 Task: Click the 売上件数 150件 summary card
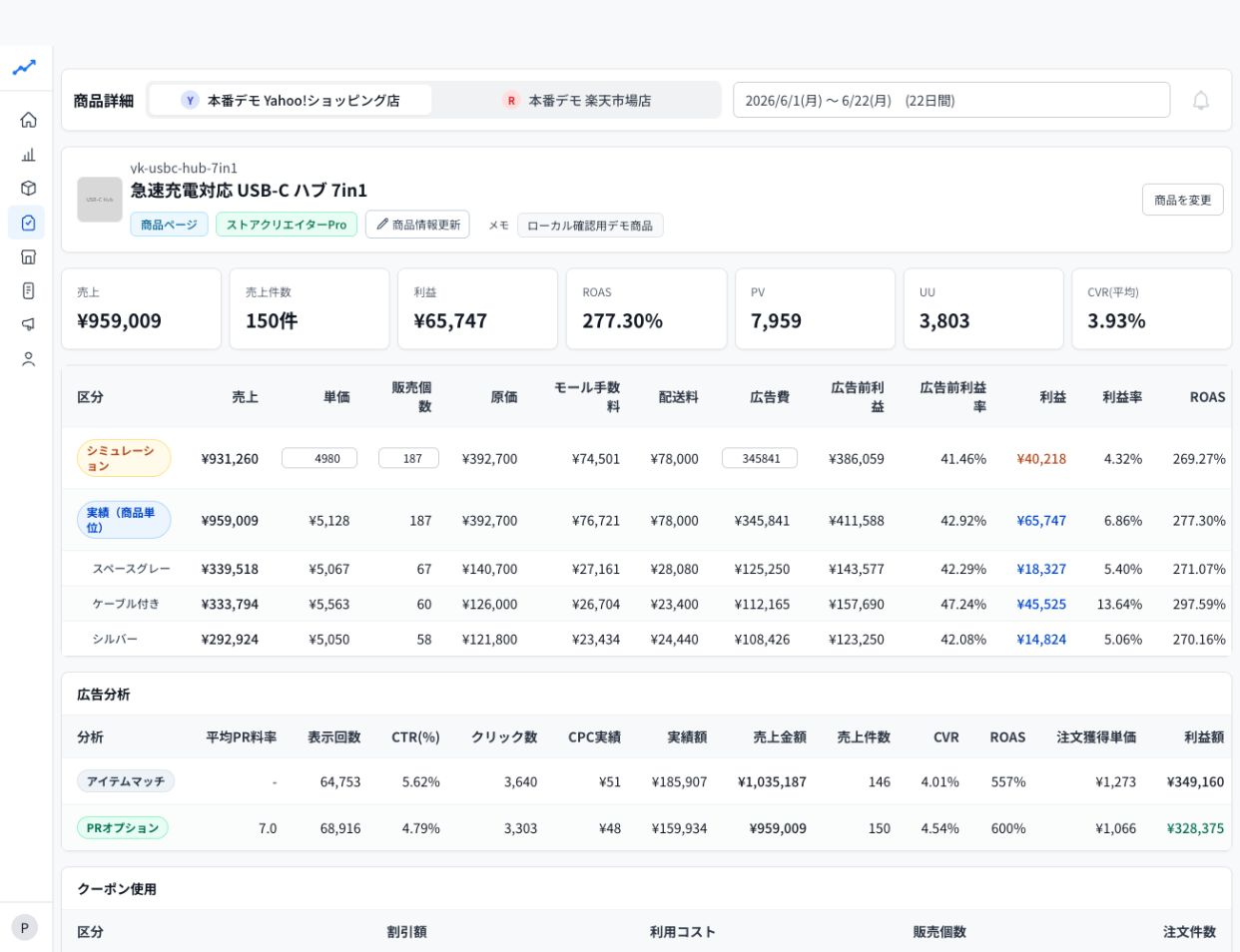pyautogui.click(x=310, y=308)
